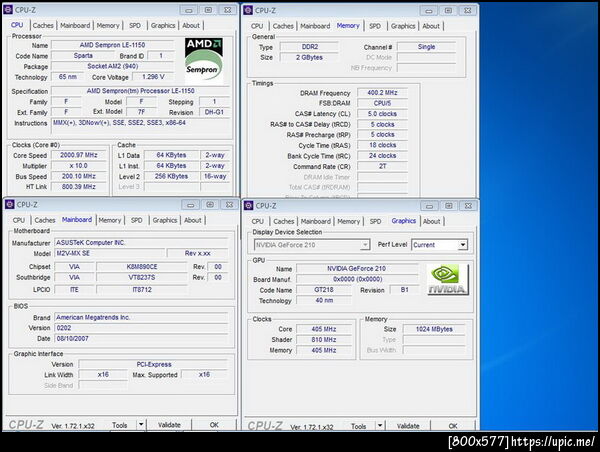The width and height of the screenshot is (600, 452).
Task: Click OK button in Graphics window
Action: (x=453, y=426)
